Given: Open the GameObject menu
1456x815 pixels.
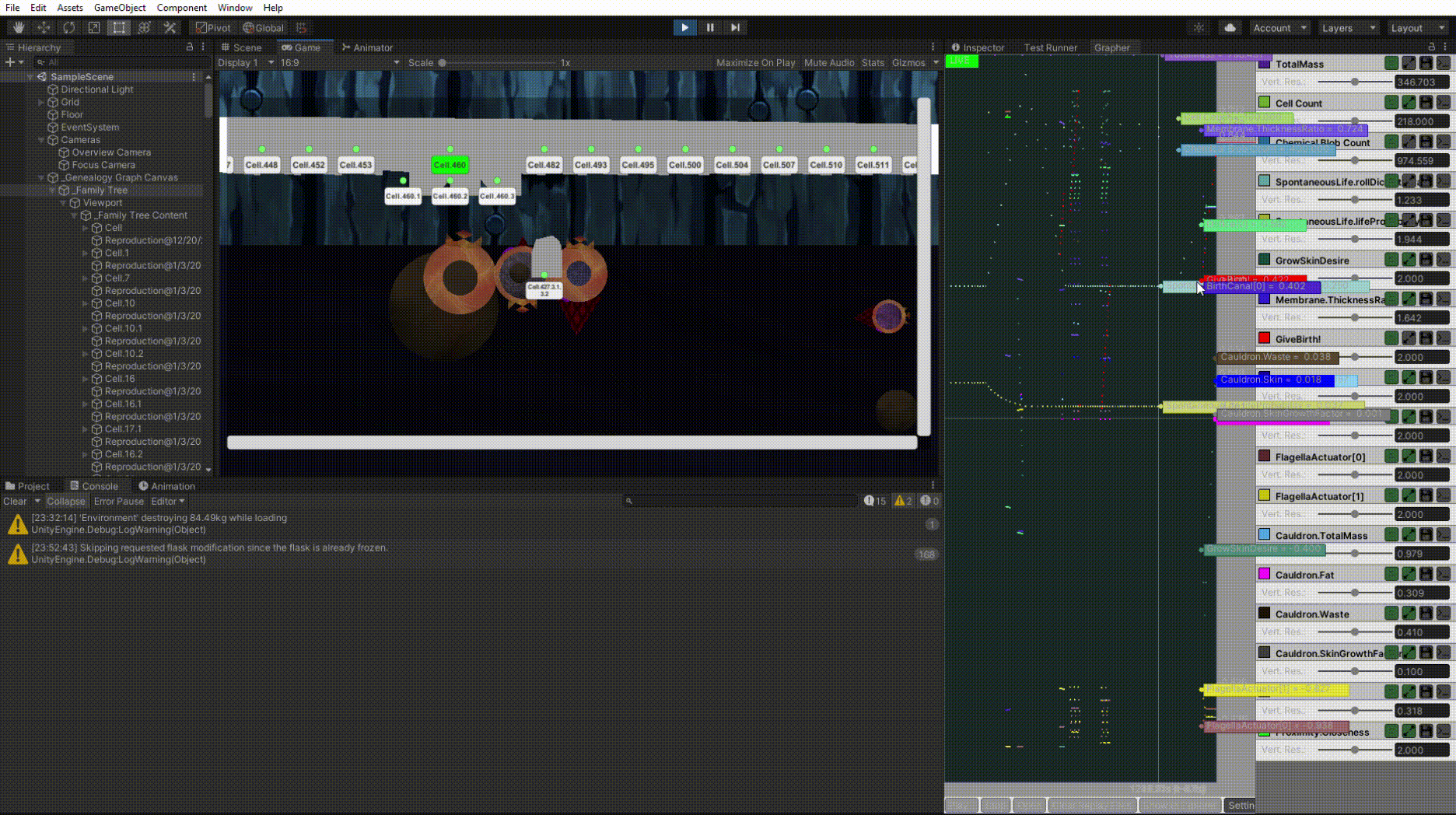Looking at the screenshot, I should [119, 7].
